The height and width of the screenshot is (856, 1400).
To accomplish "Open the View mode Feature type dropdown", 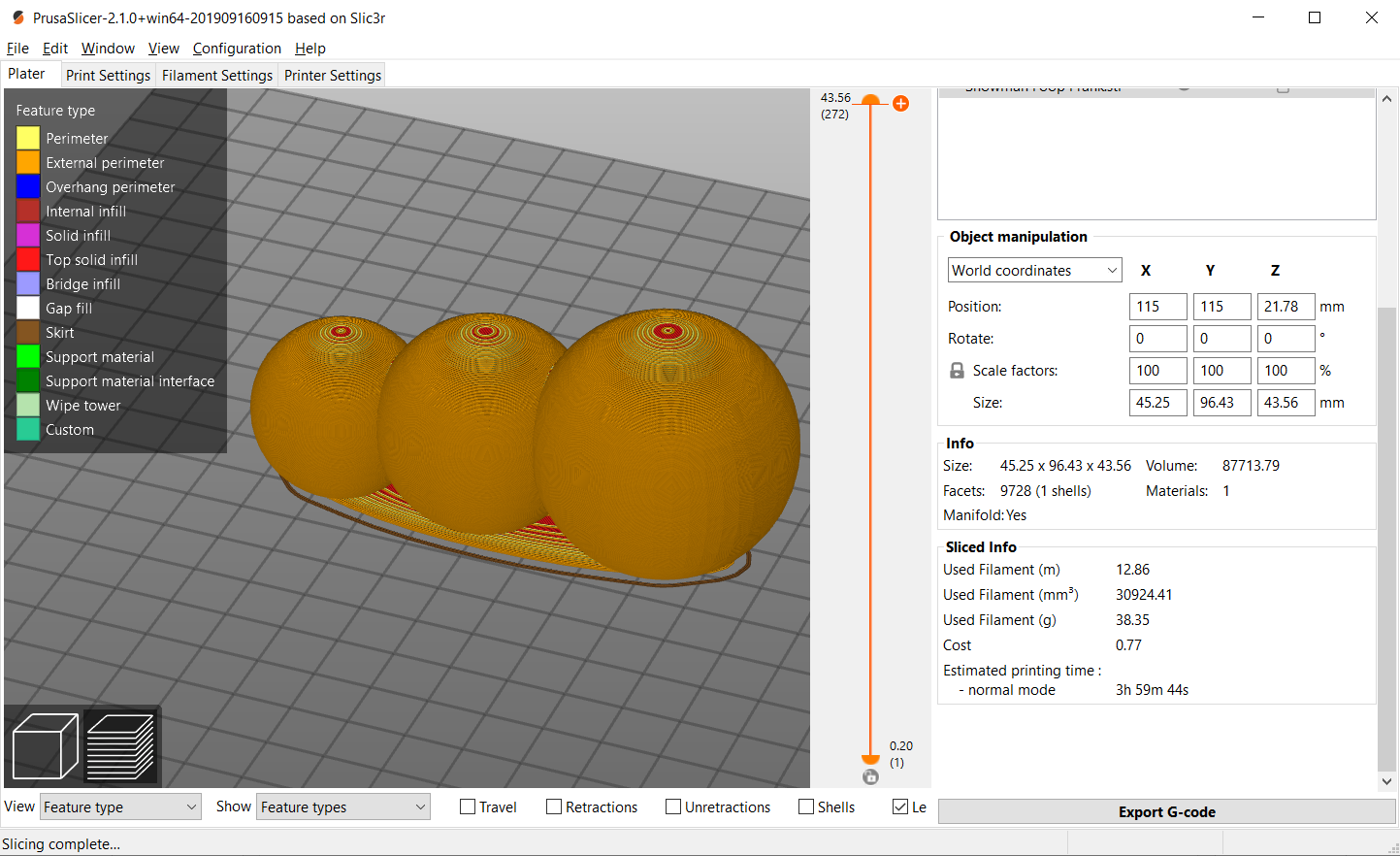I will [120, 807].
